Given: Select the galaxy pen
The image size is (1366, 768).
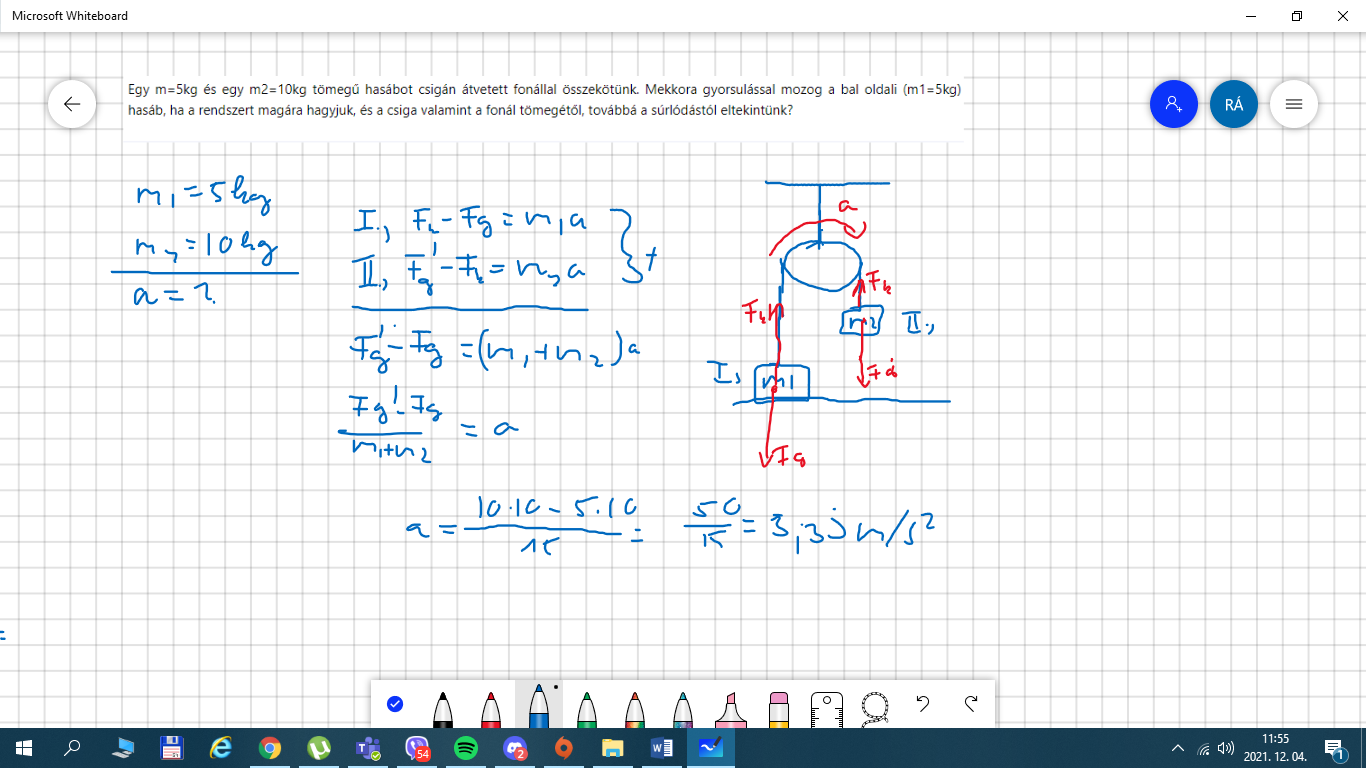Looking at the screenshot, I should [x=683, y=708].
